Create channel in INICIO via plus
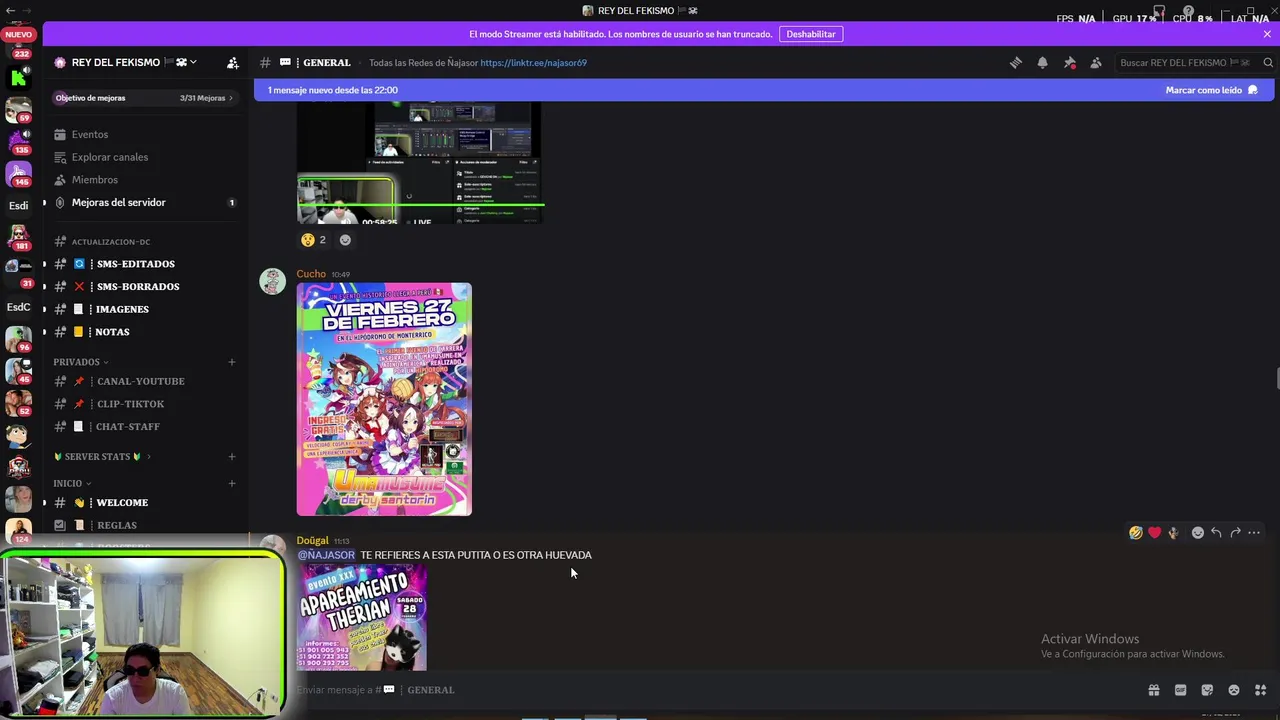Viewport: 1280px width, 720px height. 231,484
